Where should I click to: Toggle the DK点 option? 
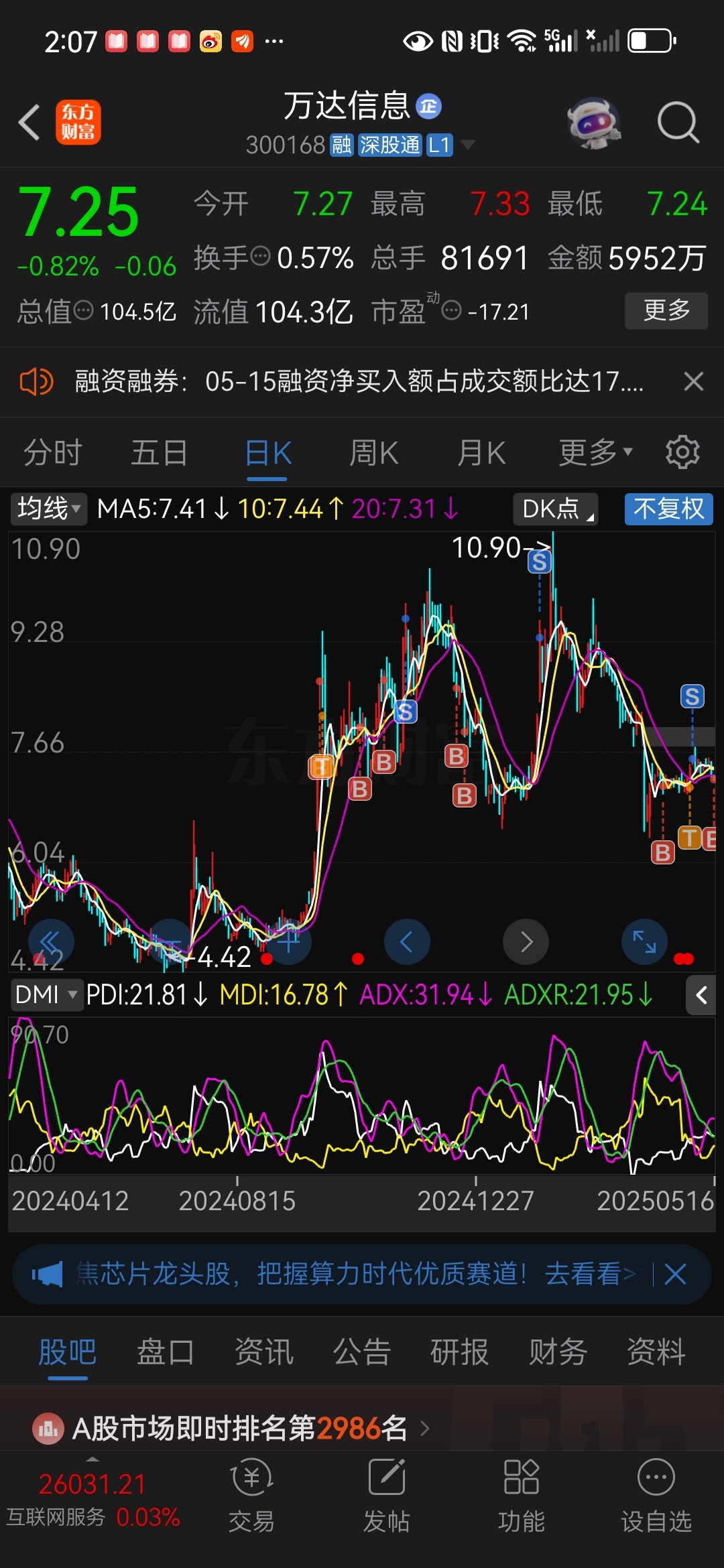pos(556,509)
